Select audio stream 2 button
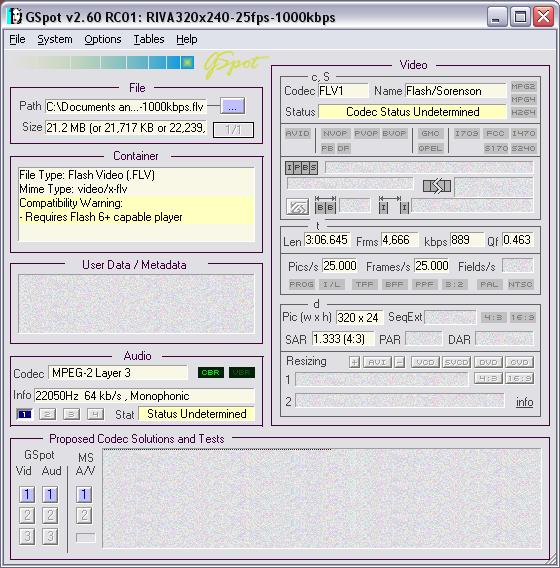Image resolution: width=560 pixels, height=568 pixels. tap(47, 414)
